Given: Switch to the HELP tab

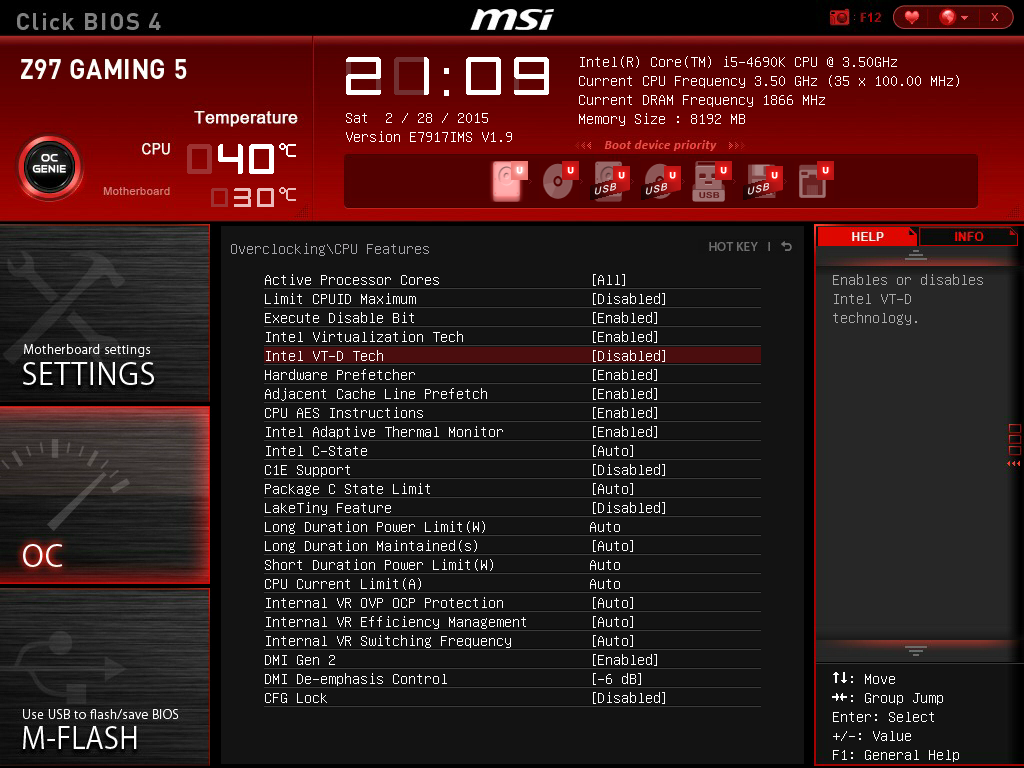Looking at the screenshot, I should pyautogui.click(x=867, y=236).
